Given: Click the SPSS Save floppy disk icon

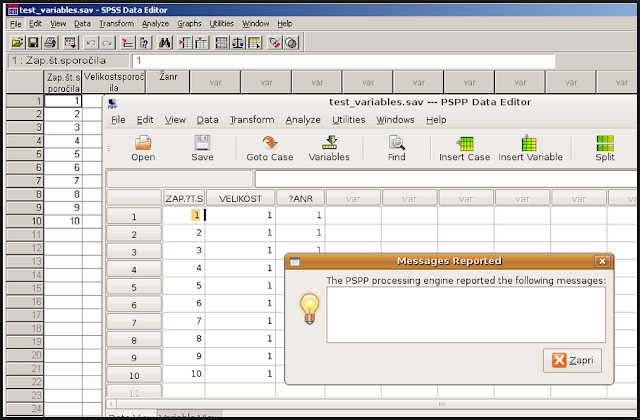Looking at the screenshot, I should [33, 42].
